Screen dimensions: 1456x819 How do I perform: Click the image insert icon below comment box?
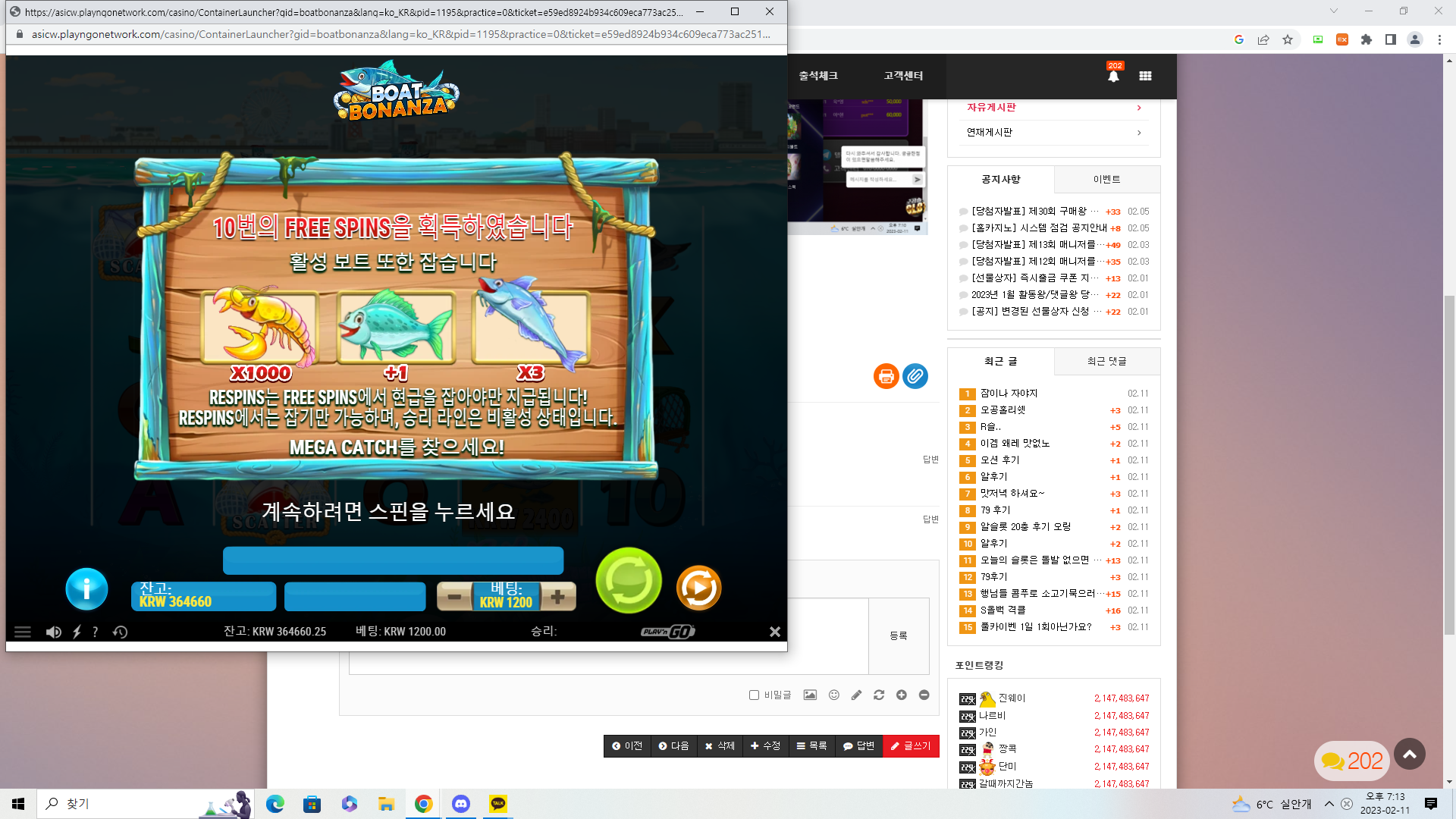(x=810, y=695)
